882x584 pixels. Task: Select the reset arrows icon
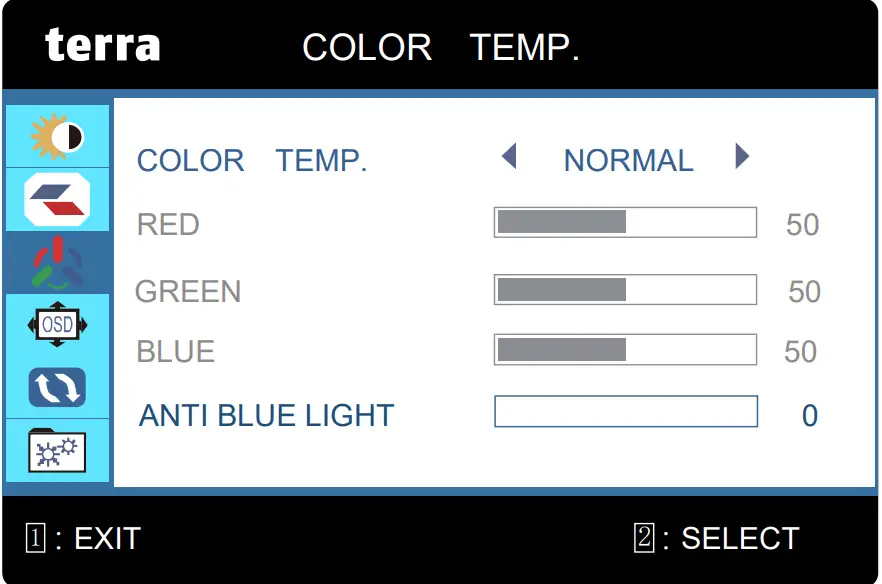coord(57,388)
